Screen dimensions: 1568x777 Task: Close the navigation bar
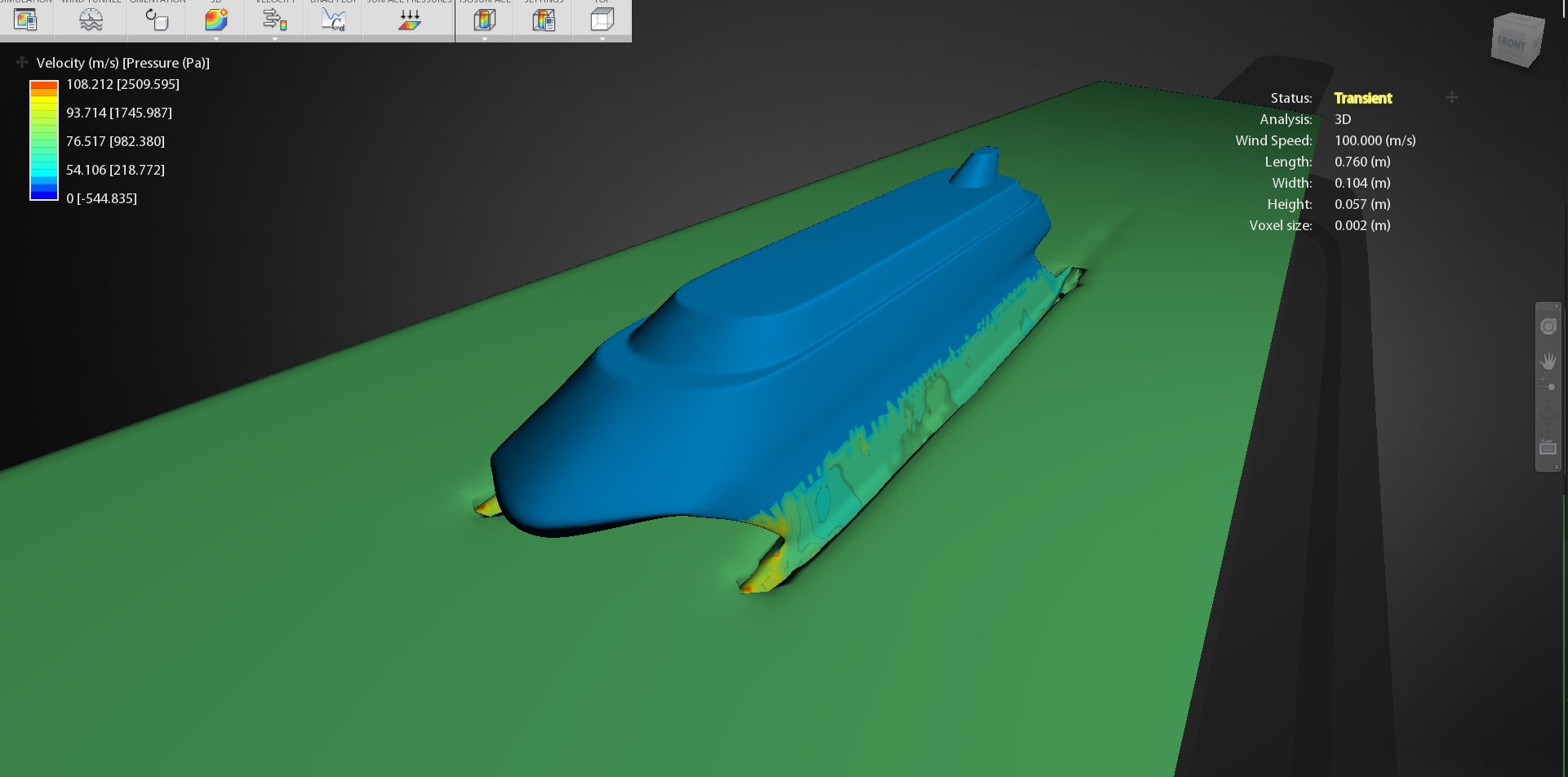pos(1557,306)
